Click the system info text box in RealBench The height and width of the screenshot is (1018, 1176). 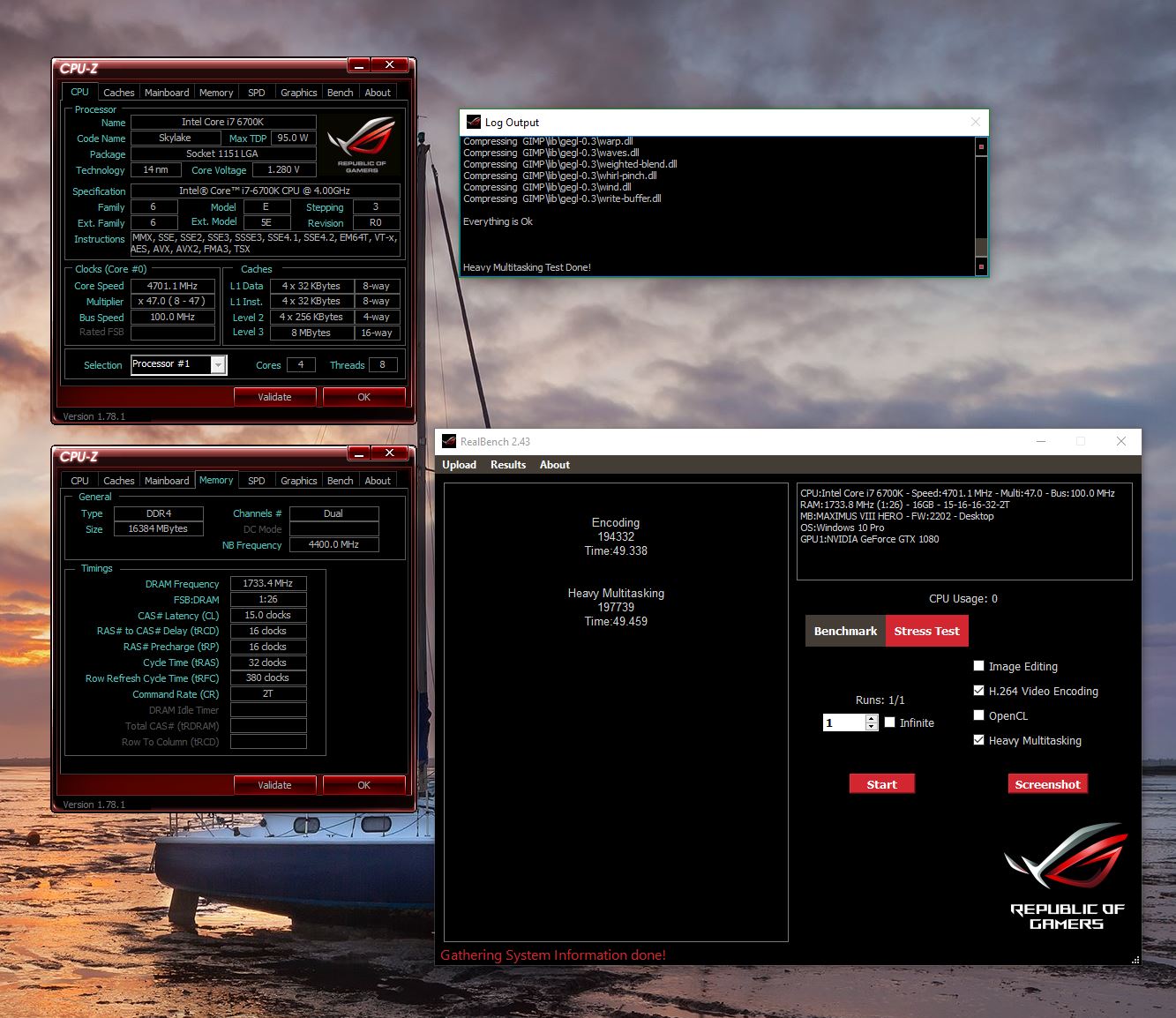pos(964,531)
